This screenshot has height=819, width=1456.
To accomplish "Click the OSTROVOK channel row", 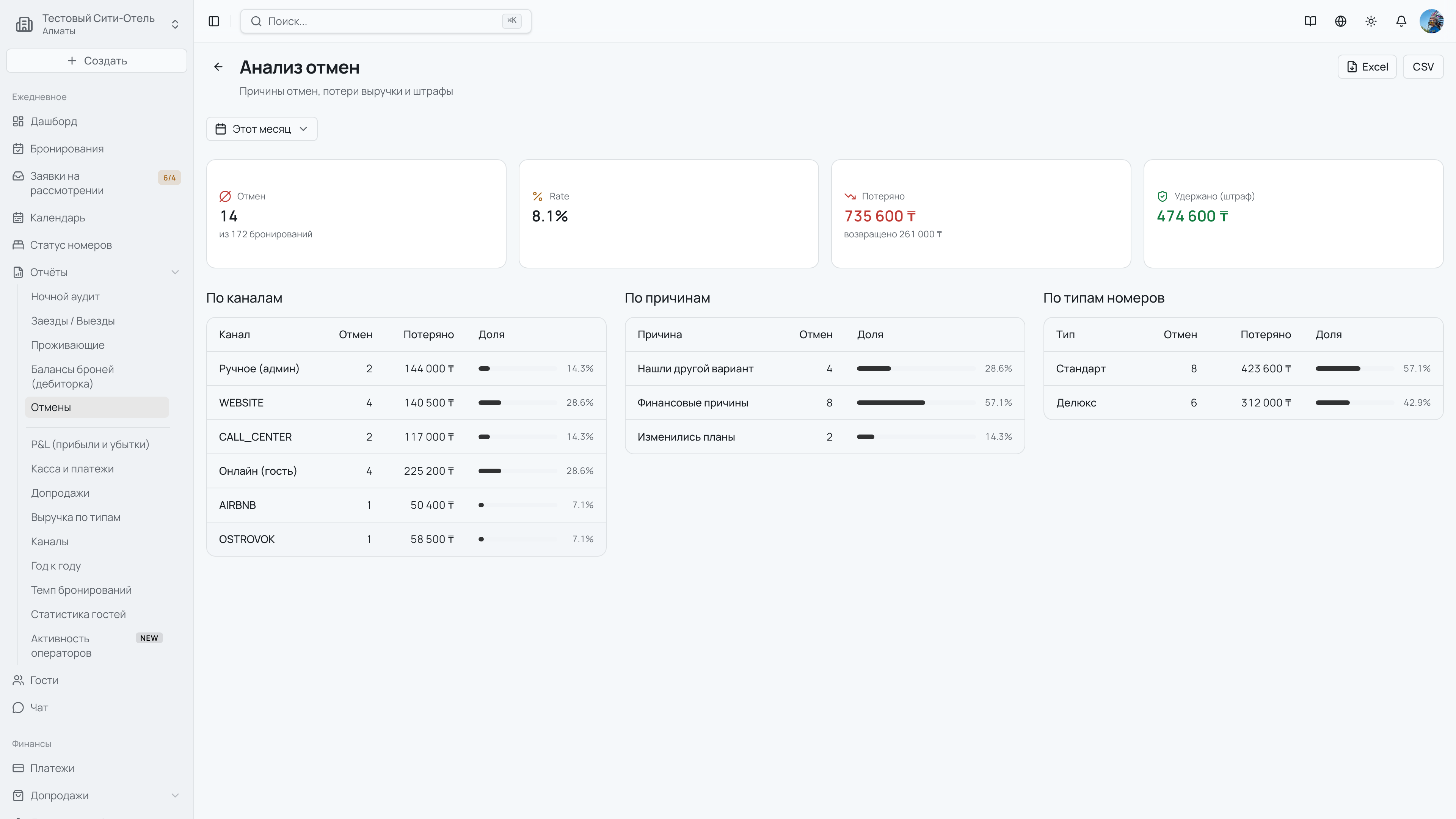I will tap(406, 539).
